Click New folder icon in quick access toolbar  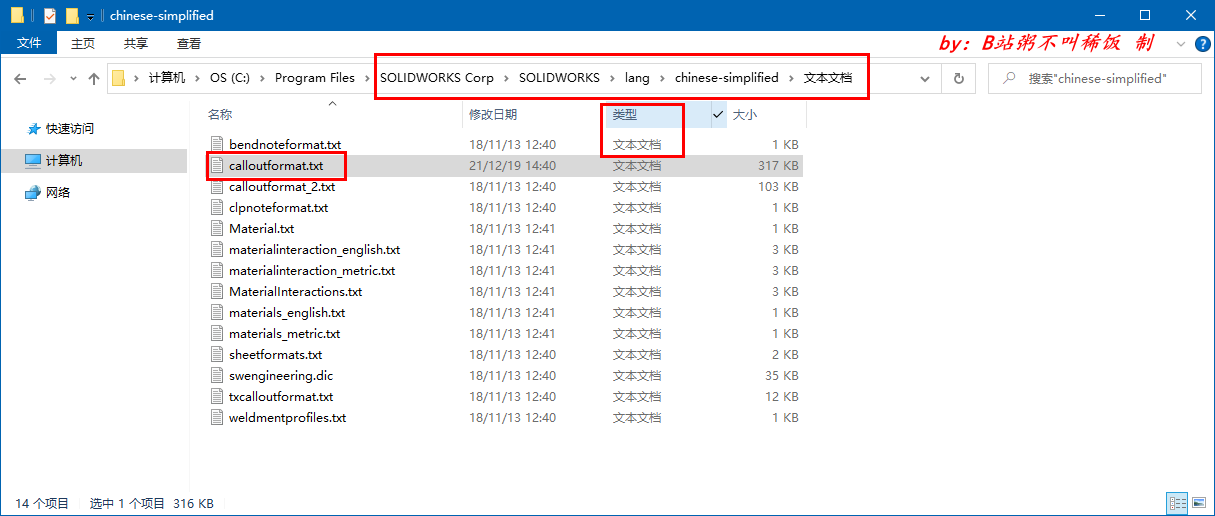(72, 15)
